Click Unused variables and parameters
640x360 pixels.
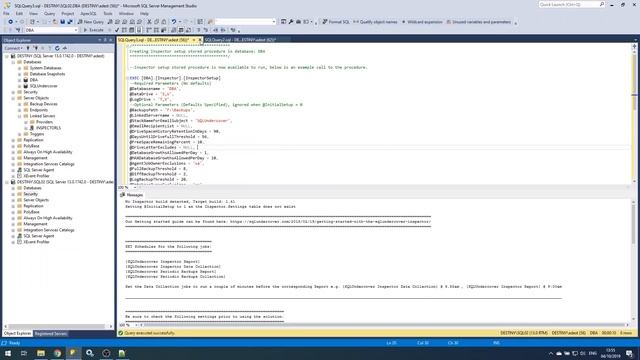(x=478, y=22)
